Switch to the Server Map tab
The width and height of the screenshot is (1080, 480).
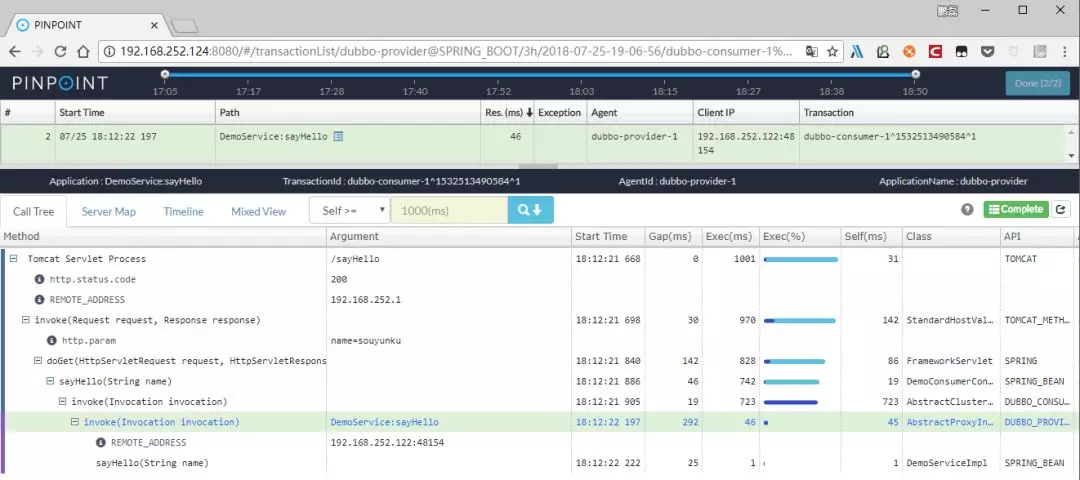coord(109,211)
